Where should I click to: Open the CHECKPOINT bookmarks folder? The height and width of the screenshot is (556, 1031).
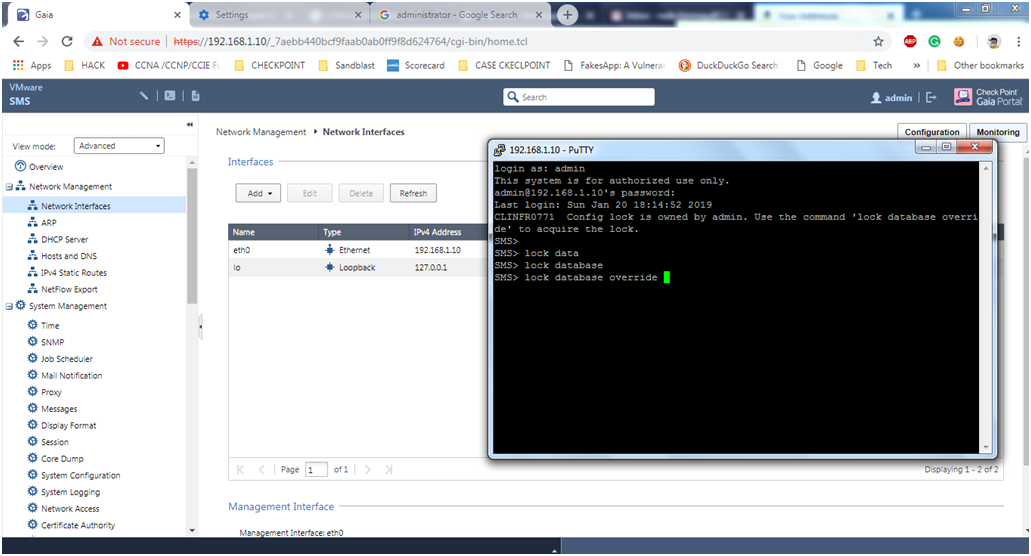[270, 65]
